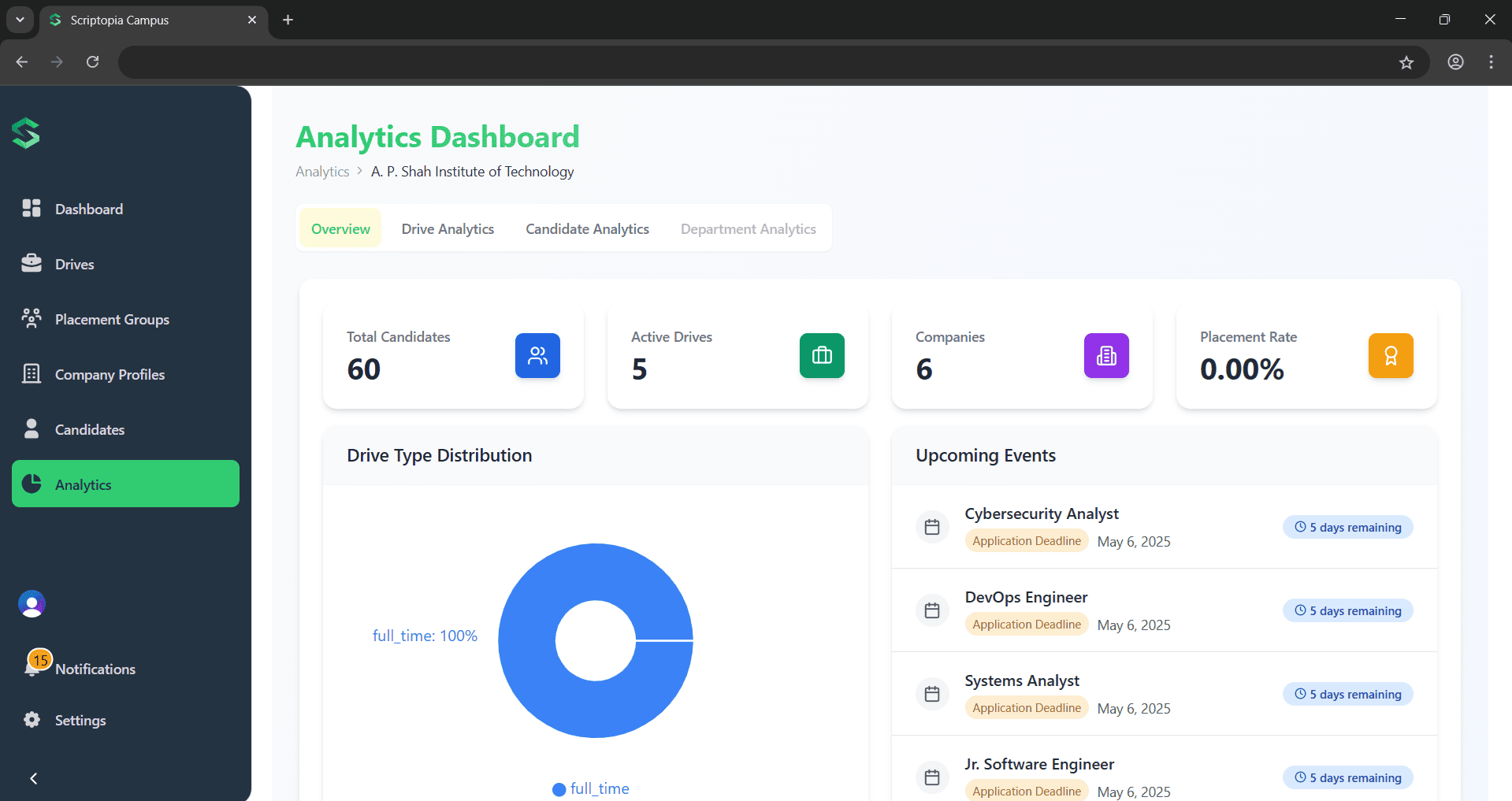
Task: Toggle the full_time legend entry on chart
Action: click(591, 788)
